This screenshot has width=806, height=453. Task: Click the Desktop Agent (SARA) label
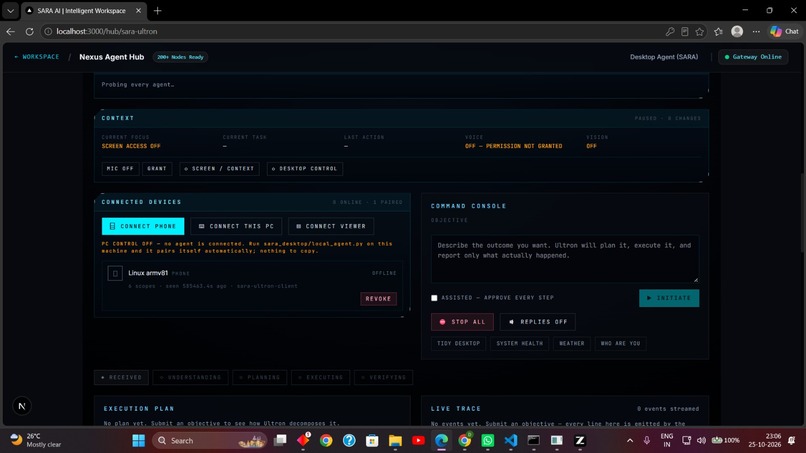click(x=664, y=57)
